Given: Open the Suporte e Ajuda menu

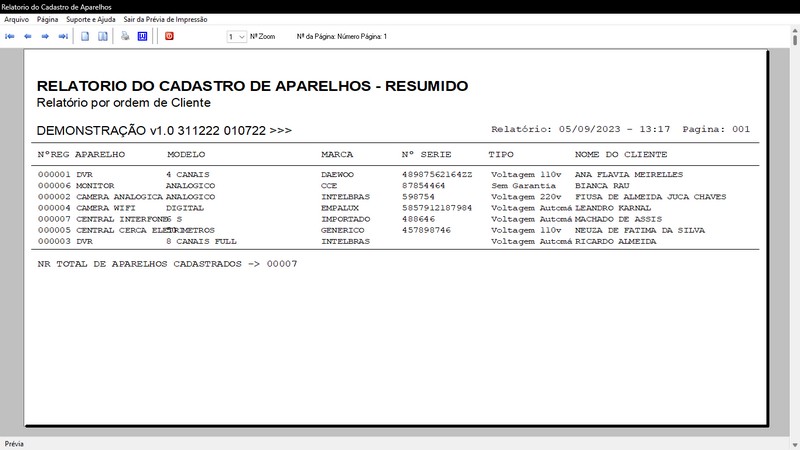Looking at the screenshot, I should (91, 19).
